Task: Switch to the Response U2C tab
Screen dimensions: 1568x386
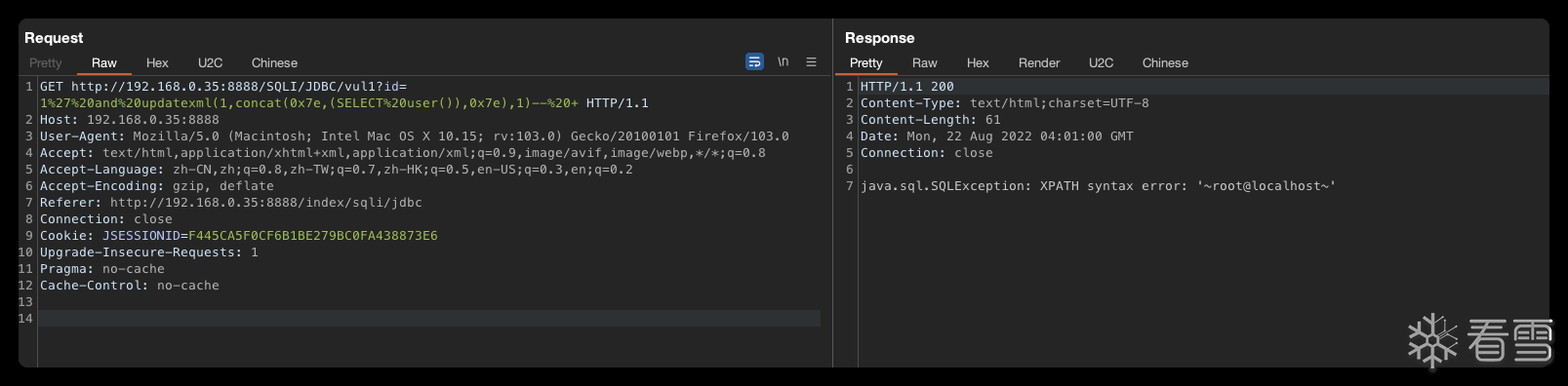Action: click(x=1101, y=62)
